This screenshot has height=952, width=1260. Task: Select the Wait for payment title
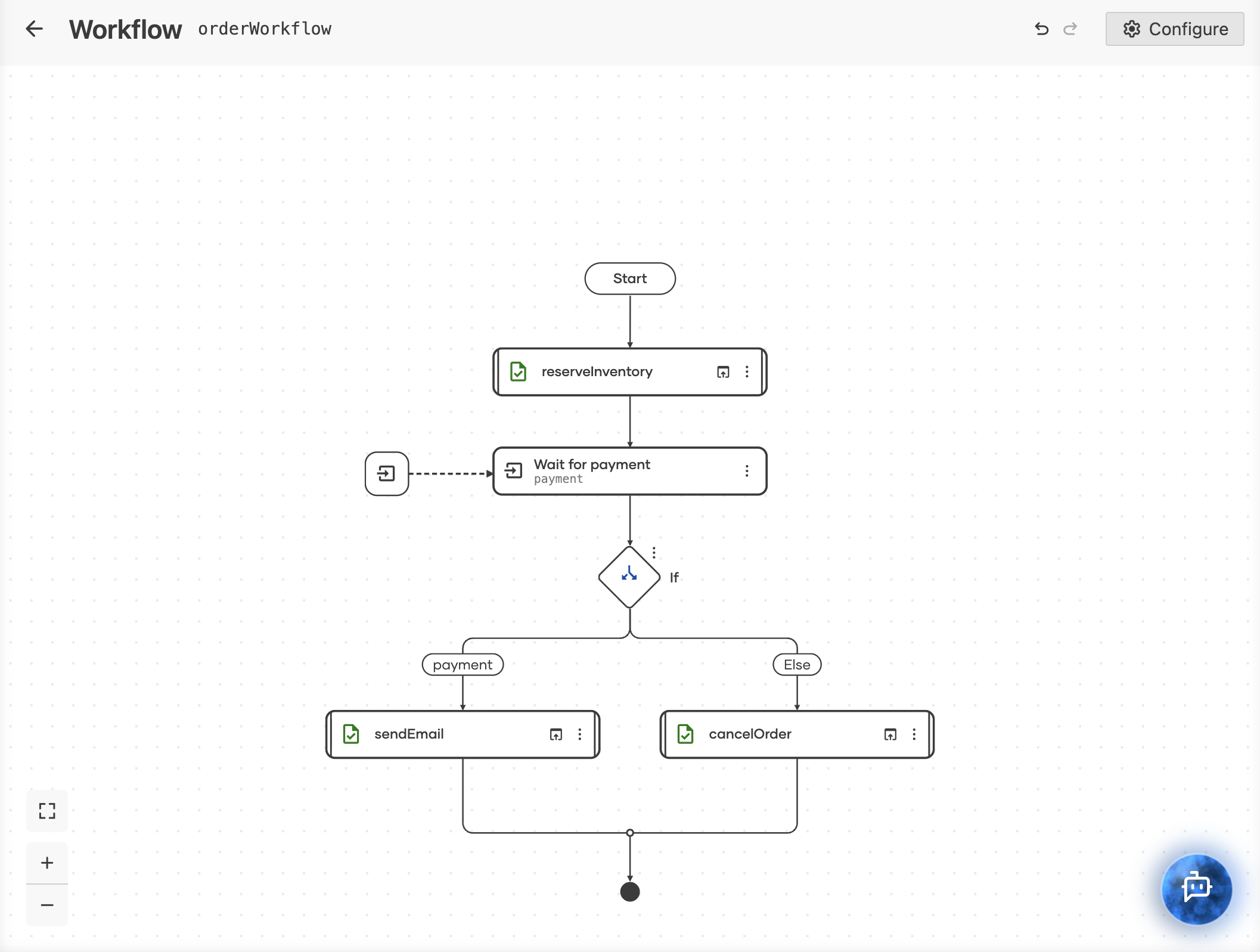(x=592, y=464)
